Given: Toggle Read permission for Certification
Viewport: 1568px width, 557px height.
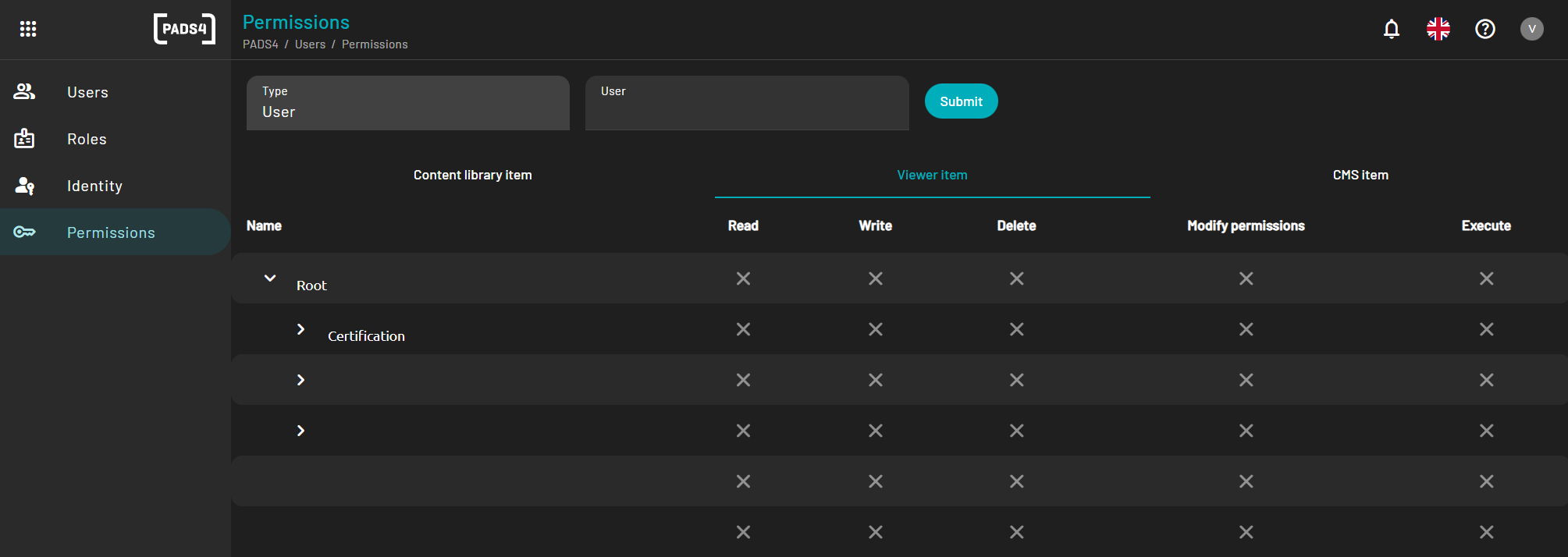Looking at the screenshot, I should click(x=743, y=329).
